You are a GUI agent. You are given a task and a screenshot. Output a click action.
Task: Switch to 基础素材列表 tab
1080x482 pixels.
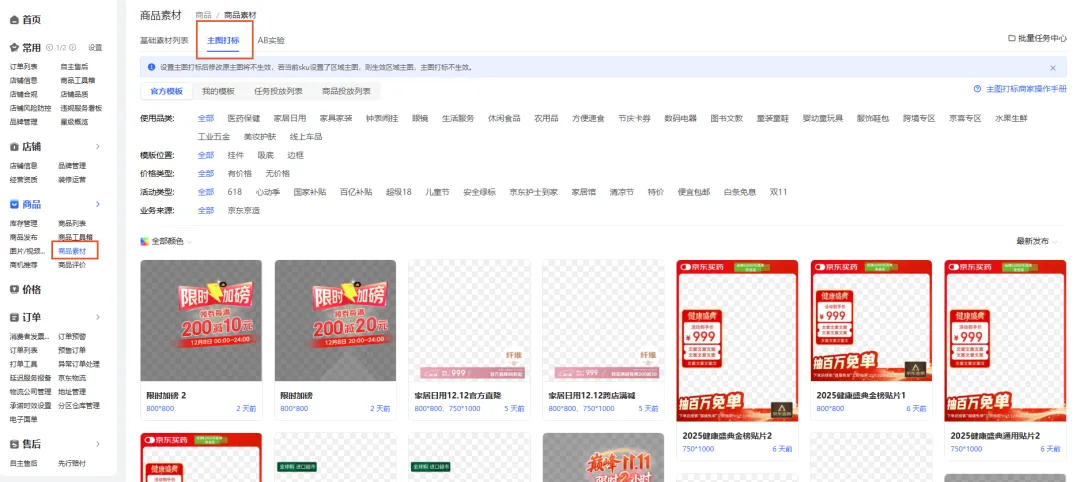click(164, 41)
